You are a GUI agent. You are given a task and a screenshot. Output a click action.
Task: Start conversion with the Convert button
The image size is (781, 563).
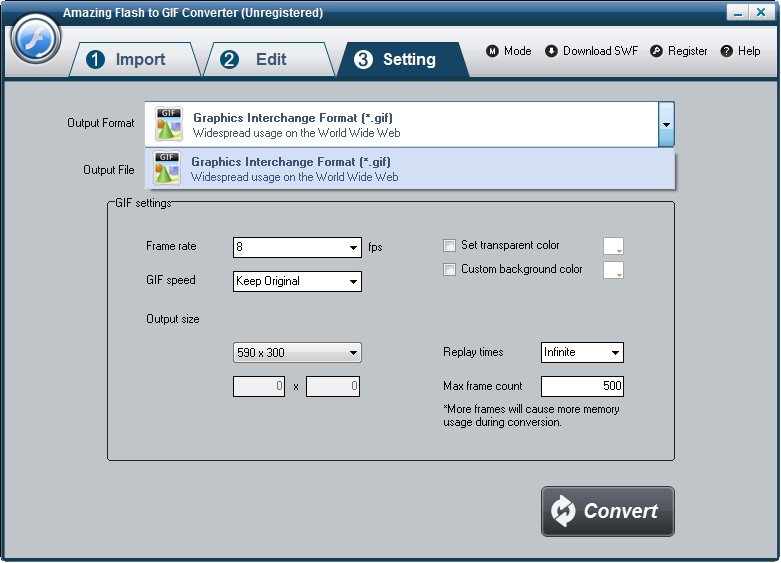tap(608, 512)
